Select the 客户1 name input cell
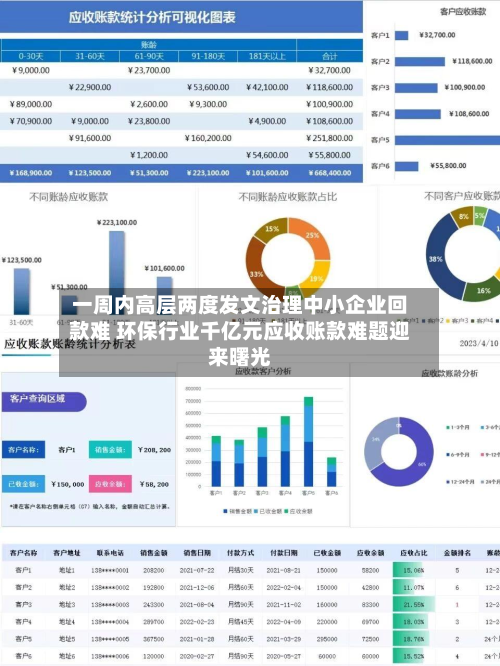The image size is (500, 666). click(x=67, y=450)
